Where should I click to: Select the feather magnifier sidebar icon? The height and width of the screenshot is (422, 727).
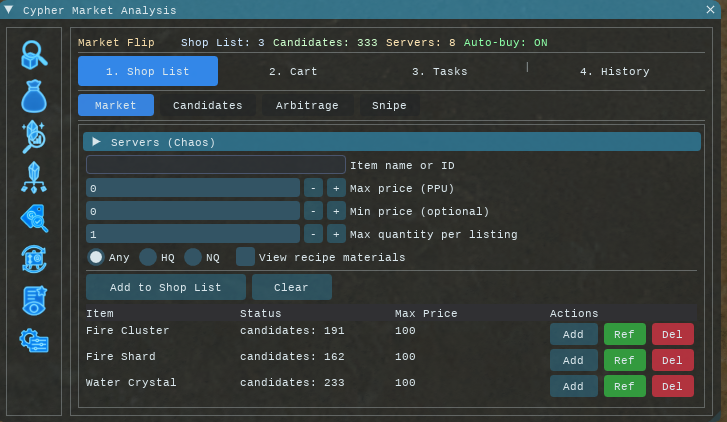pyautogui.click(x=35, y=137)
